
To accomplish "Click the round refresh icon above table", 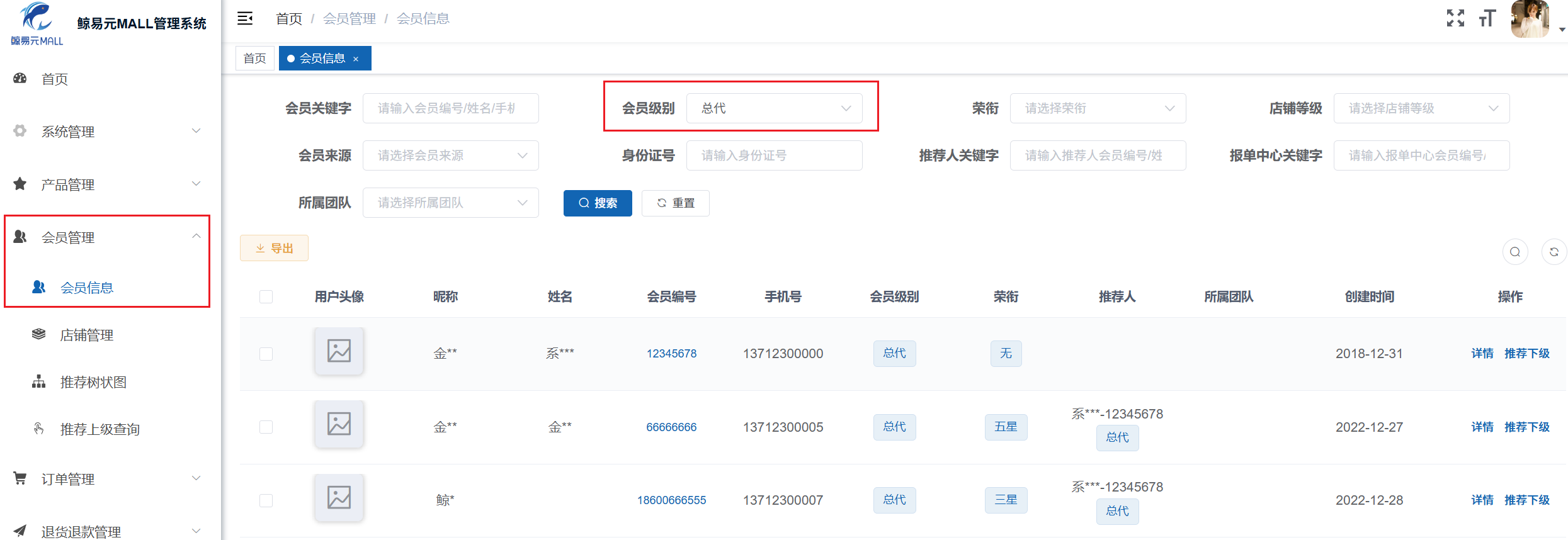I will [x=1554, y=252].
